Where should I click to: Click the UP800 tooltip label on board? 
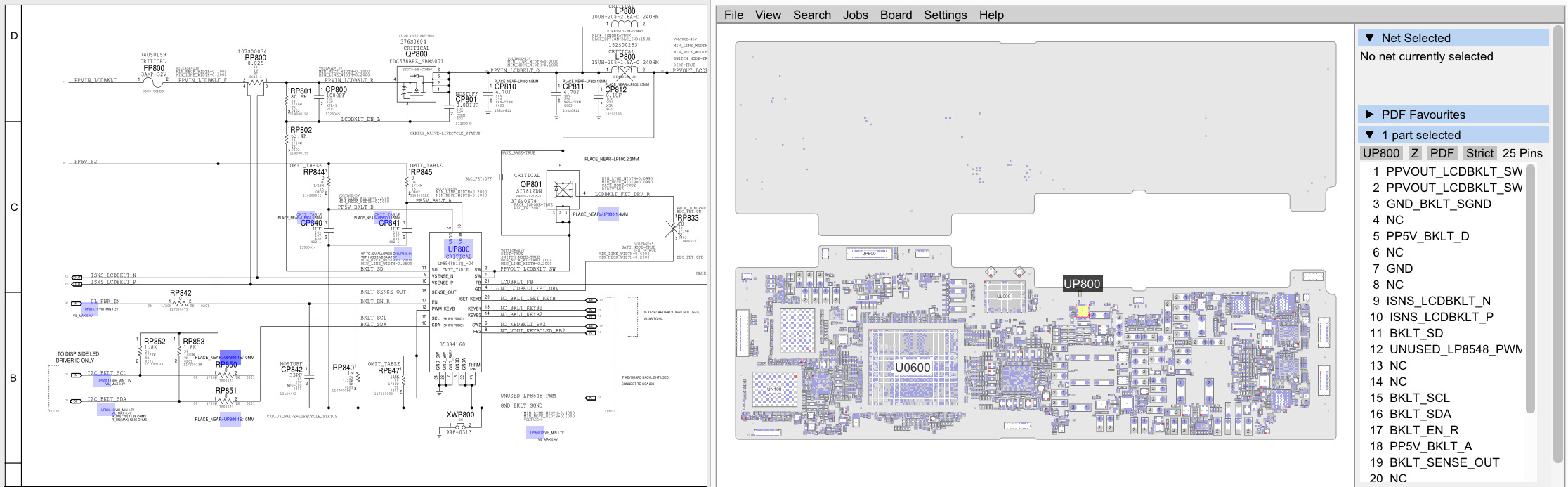[1082, 284]
